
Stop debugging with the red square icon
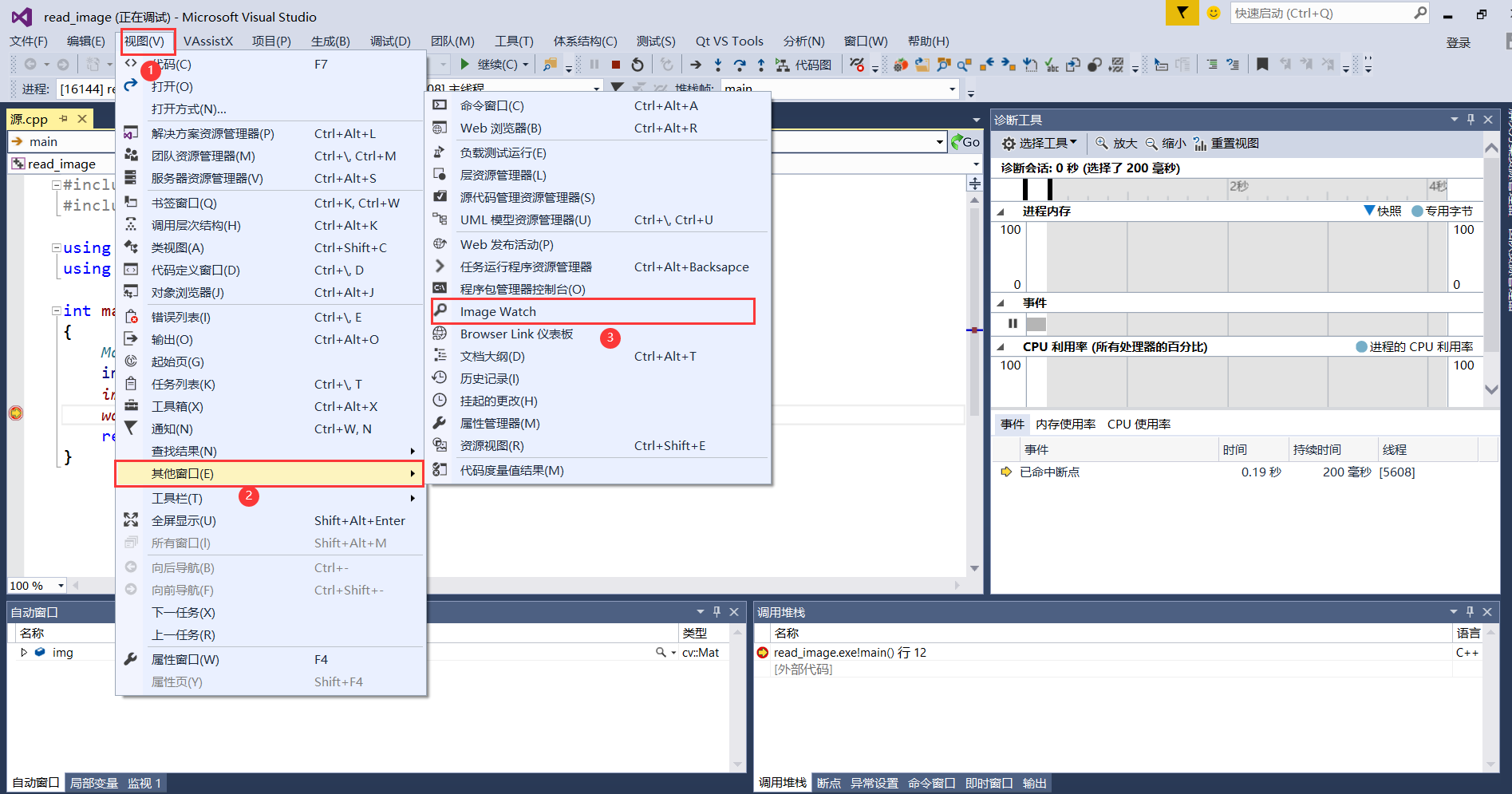click(x=615, y=65)
